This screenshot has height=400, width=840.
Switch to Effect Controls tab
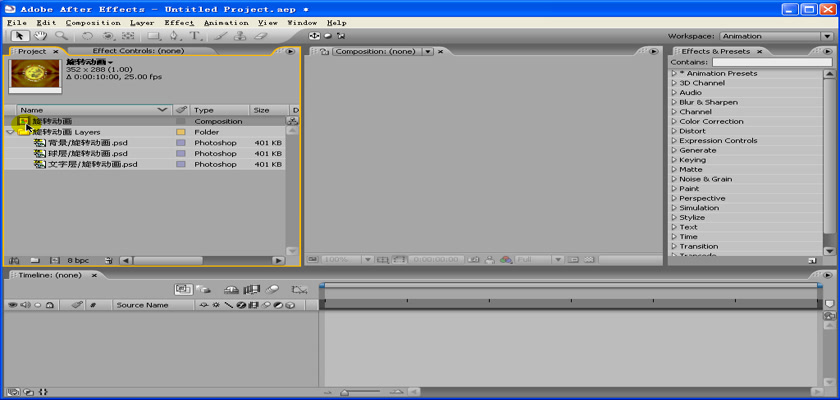[138, 51]
